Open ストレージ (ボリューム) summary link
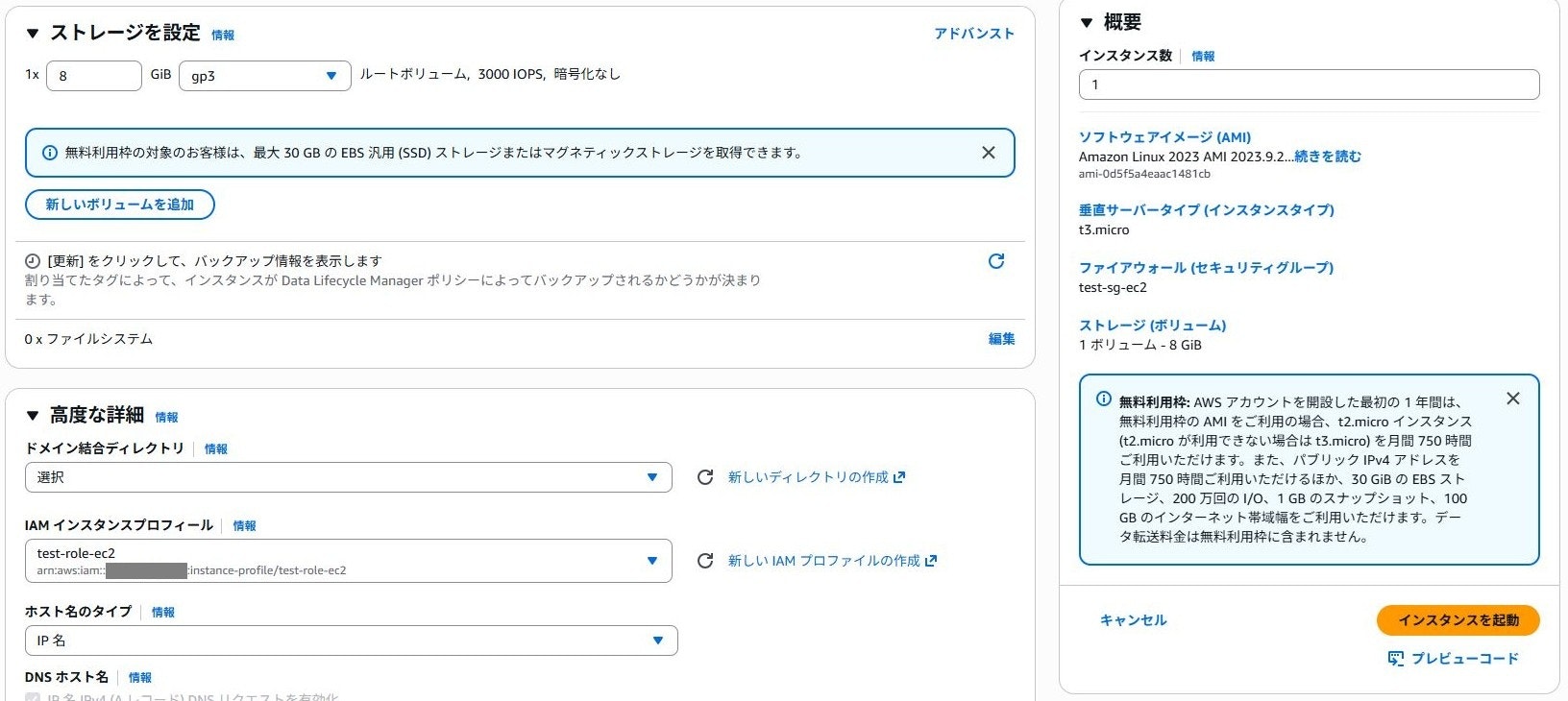This screenshot has width=1568, height=701. coord(1152,325)
